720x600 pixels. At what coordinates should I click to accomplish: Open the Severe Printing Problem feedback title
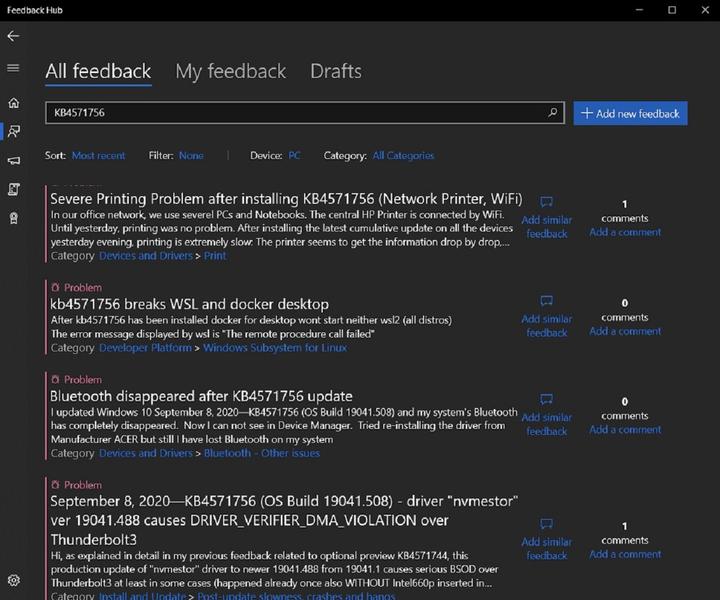point(275,198)
